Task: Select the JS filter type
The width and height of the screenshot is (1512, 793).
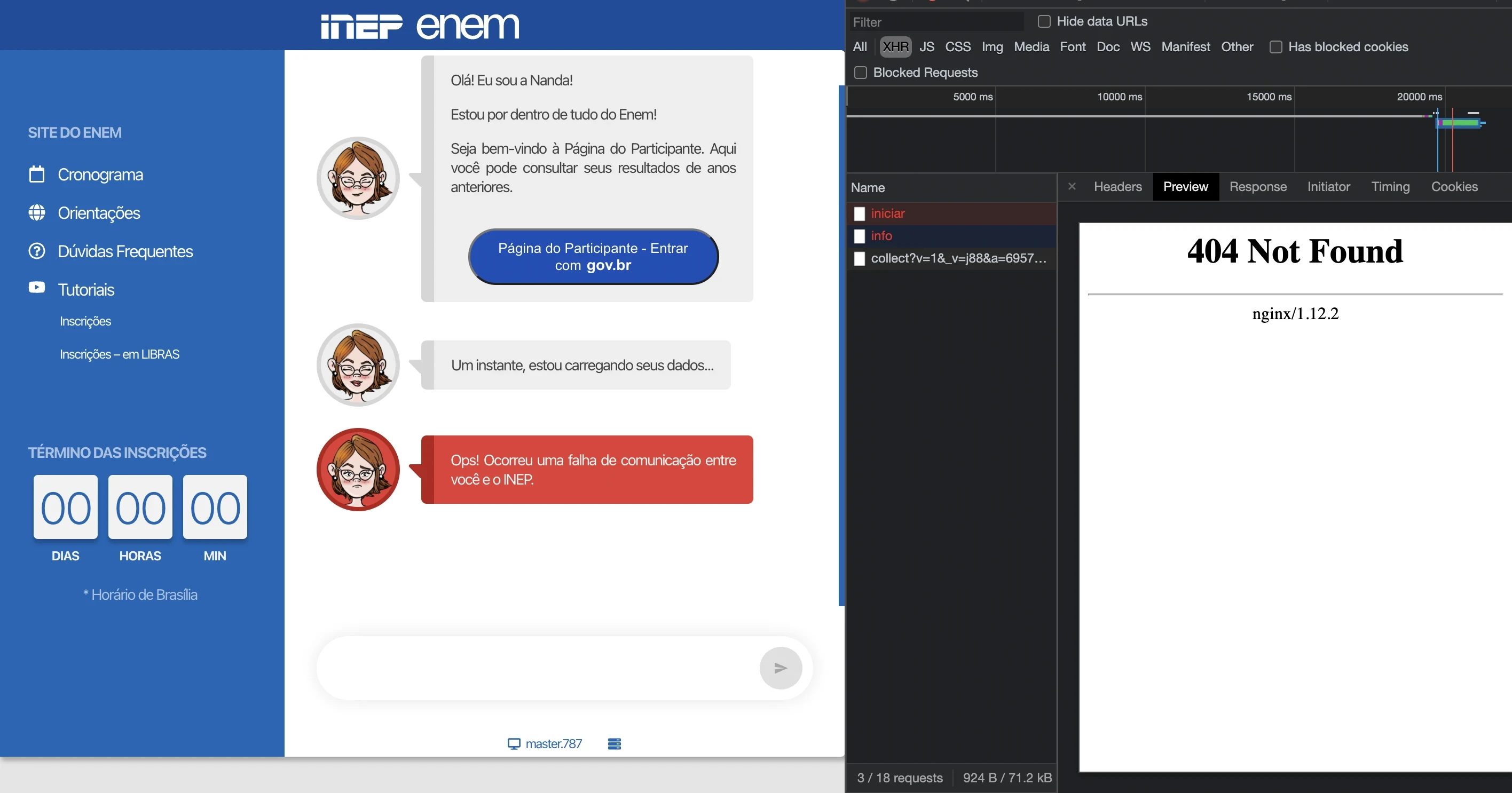Action: 926,47
